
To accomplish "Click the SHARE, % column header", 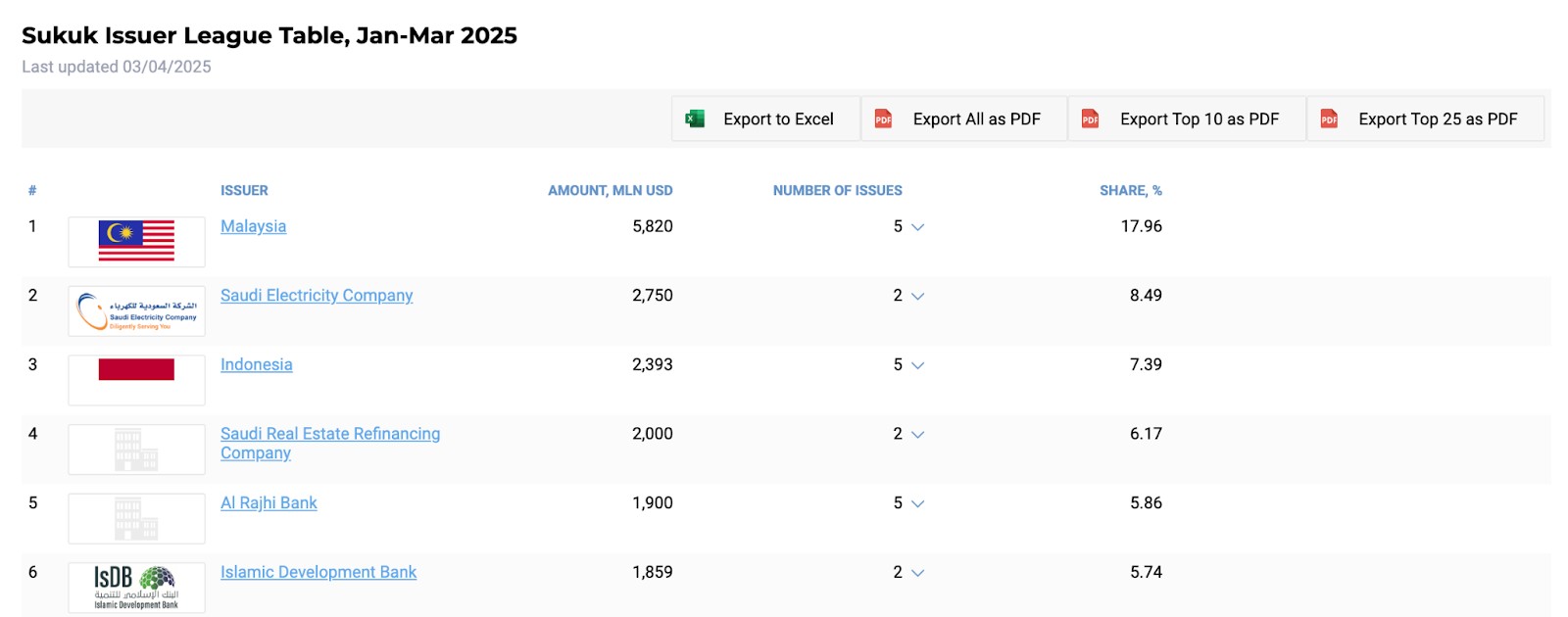I will click(x=1131, y=191).
